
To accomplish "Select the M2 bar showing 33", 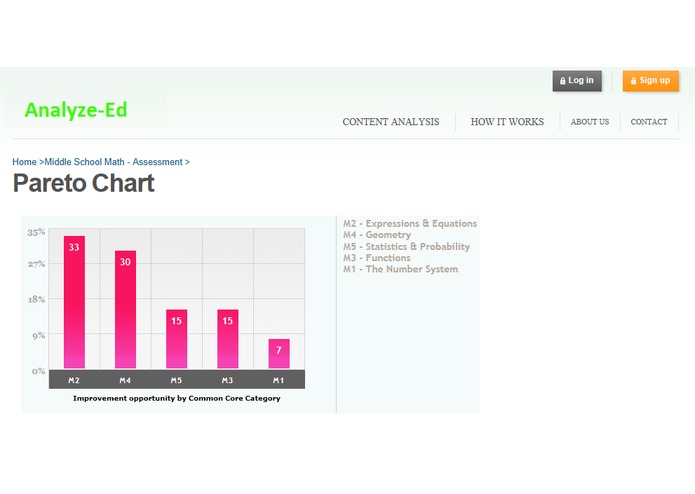I will tap(74, 302).
